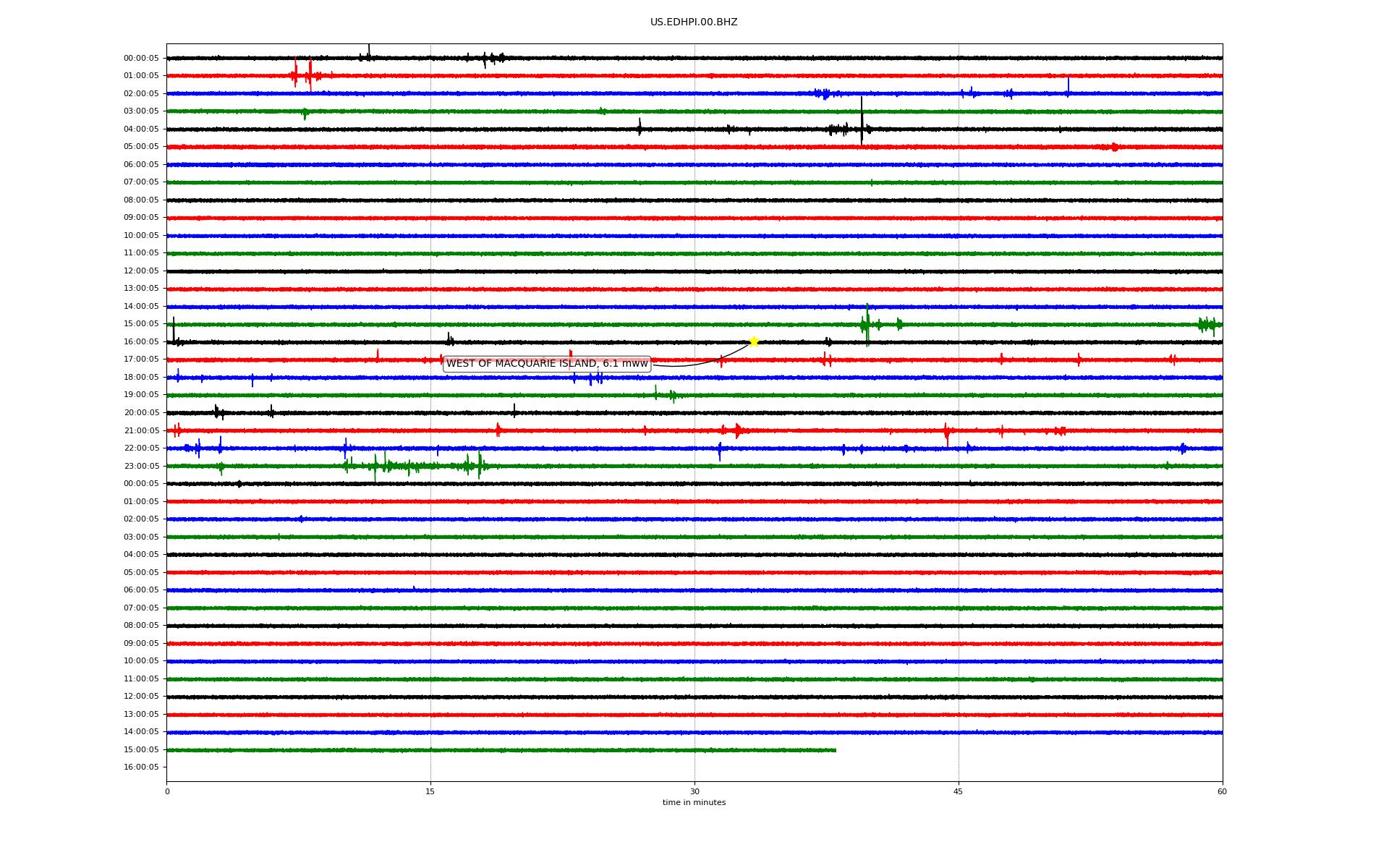Select the 22:00:05 row time label
This screenshot has height=868, width=1389.
pos(141,448)
